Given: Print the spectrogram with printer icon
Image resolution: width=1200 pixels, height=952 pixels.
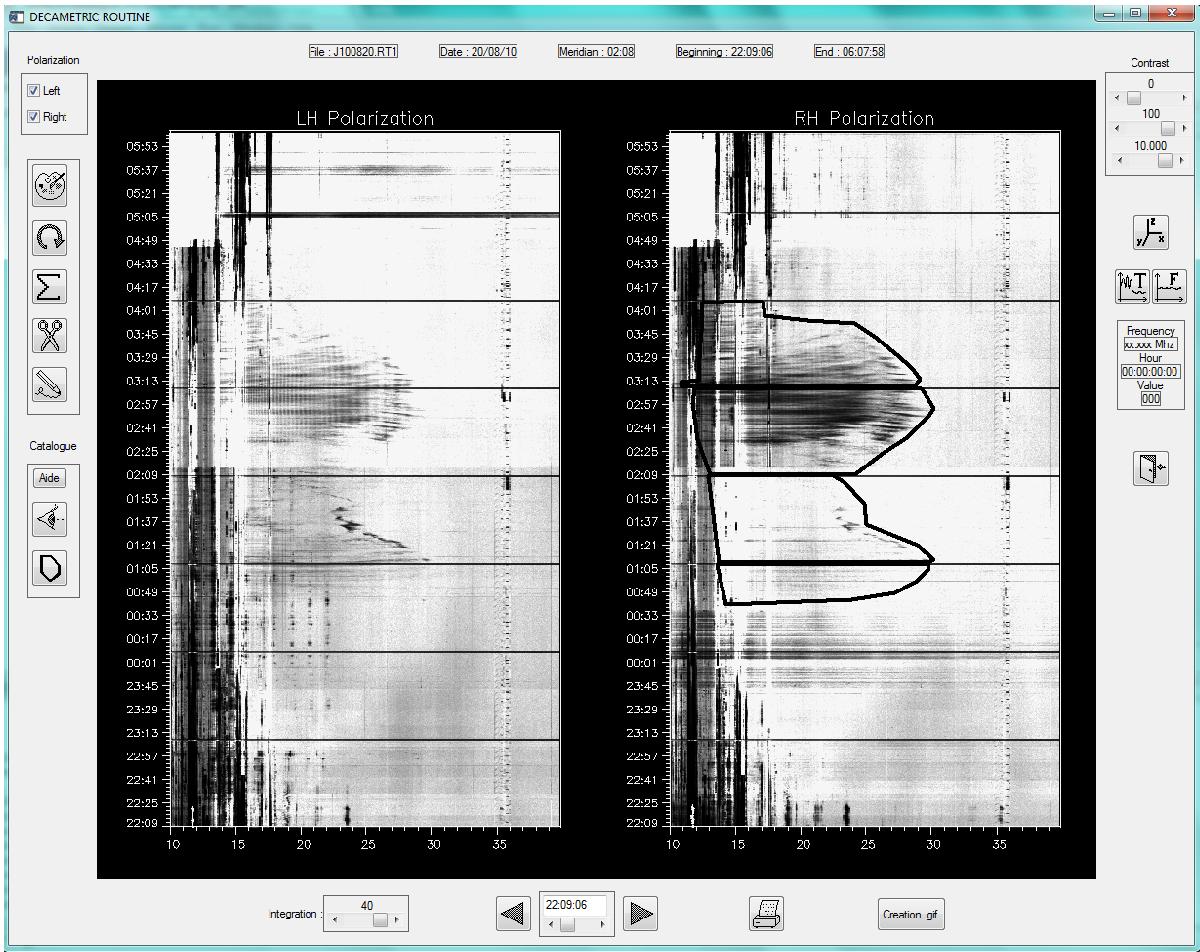Looking at the screenshot, I should pyautogui.click(x=766, y=913).
